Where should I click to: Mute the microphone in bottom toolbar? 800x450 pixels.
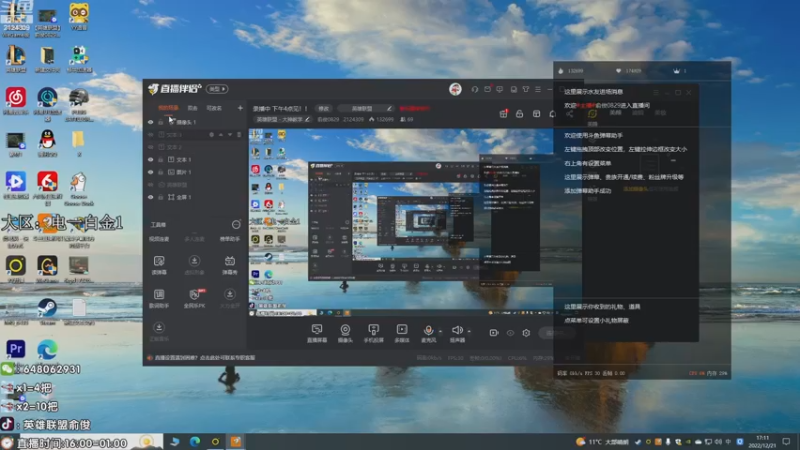429,333
